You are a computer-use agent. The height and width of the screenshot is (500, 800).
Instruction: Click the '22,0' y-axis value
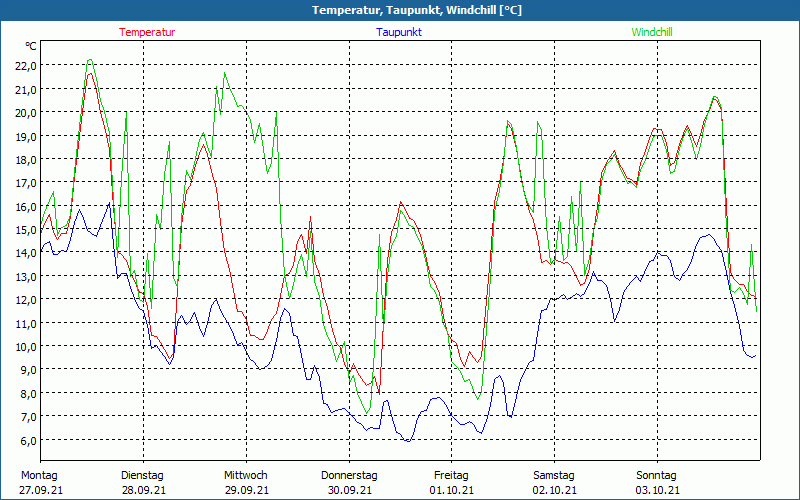pos(26,65)
